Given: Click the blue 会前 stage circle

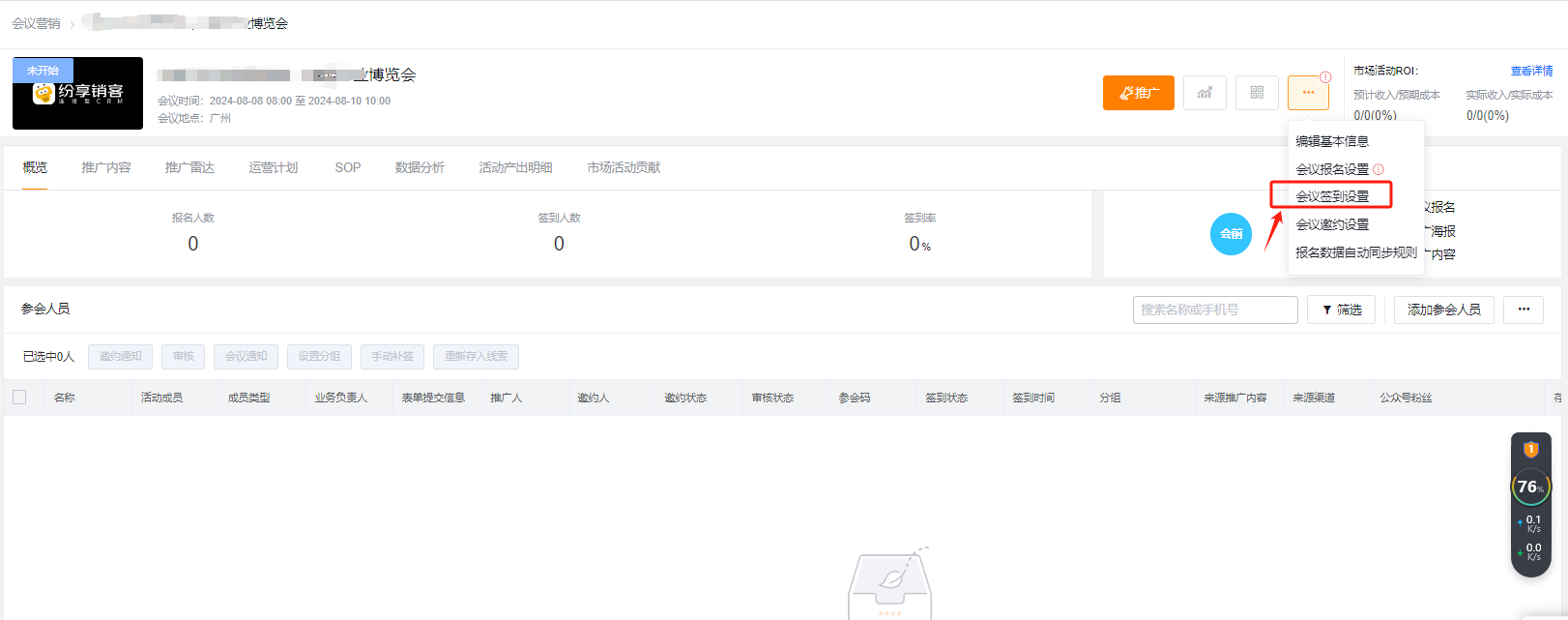Looking at the screenshot, I should pos(1231,234).
